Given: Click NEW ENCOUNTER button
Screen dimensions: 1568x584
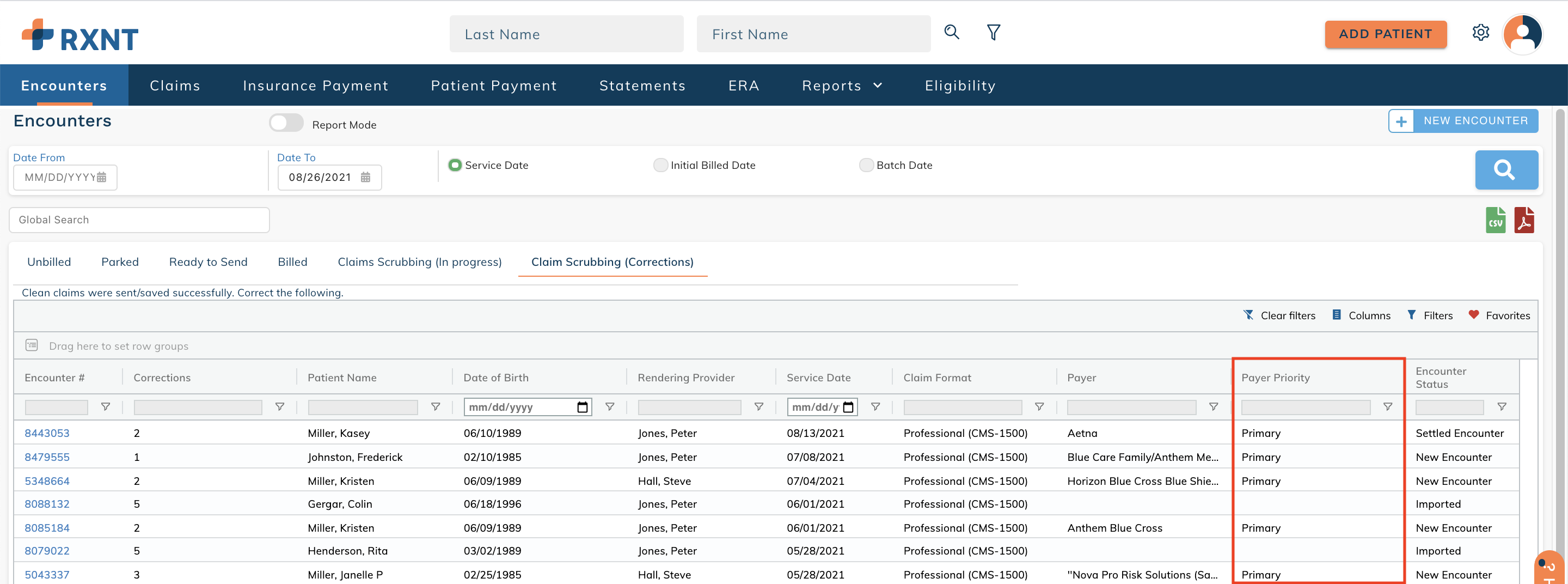Looking at the screenshot, I should pyautogui.click(x=1463, y=120).
